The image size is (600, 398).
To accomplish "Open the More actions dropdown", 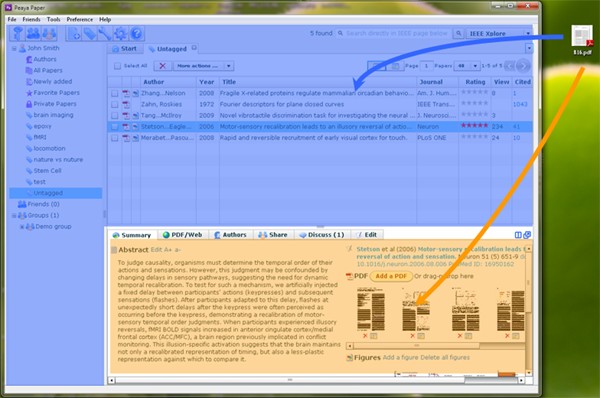I will click(x=203, y=66).
